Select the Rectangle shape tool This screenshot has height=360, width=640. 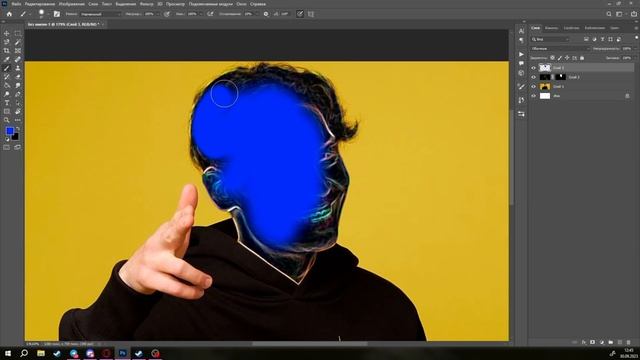[x=7, y=111]
